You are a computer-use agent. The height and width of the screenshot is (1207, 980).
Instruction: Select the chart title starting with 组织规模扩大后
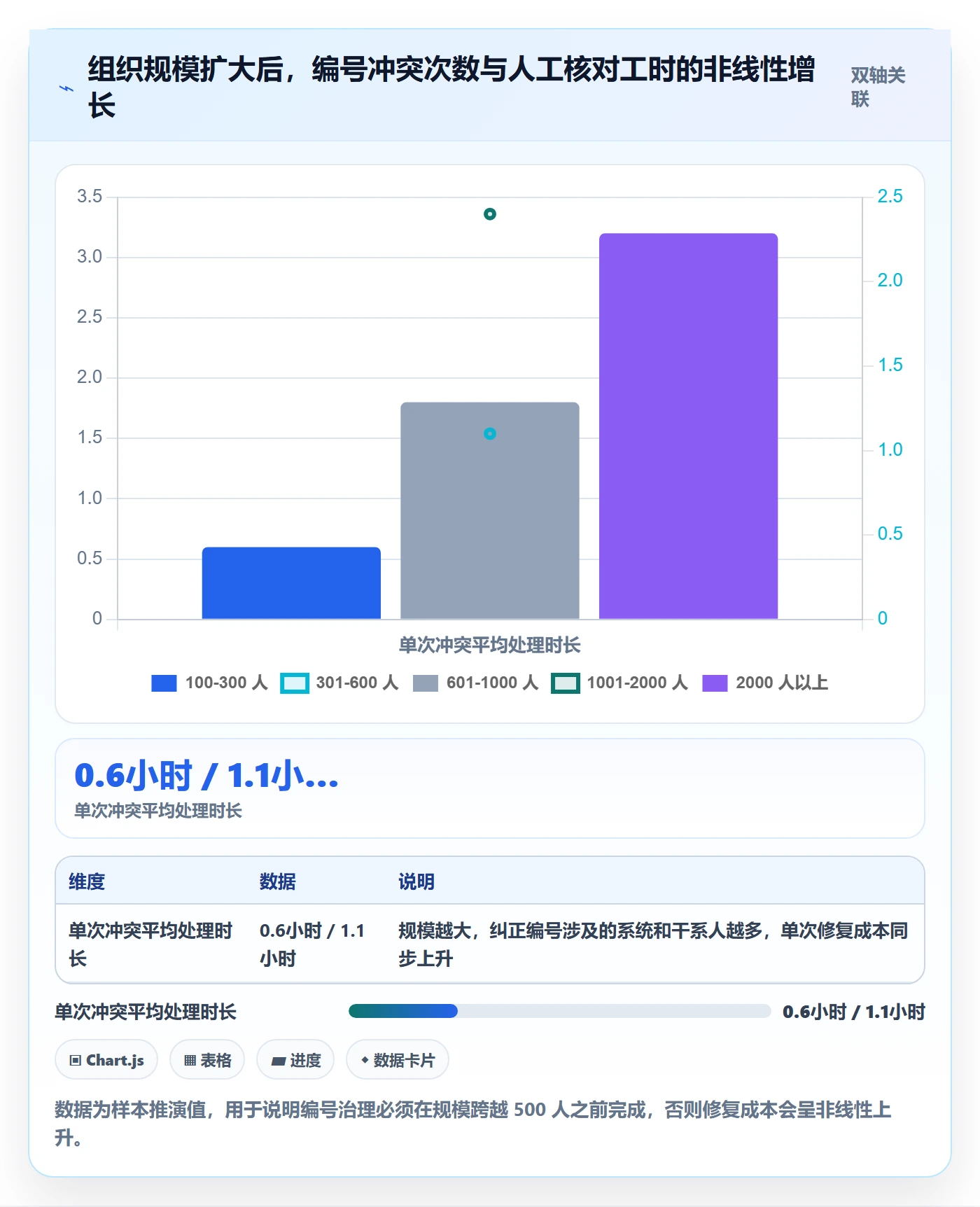tap(451, 88)
